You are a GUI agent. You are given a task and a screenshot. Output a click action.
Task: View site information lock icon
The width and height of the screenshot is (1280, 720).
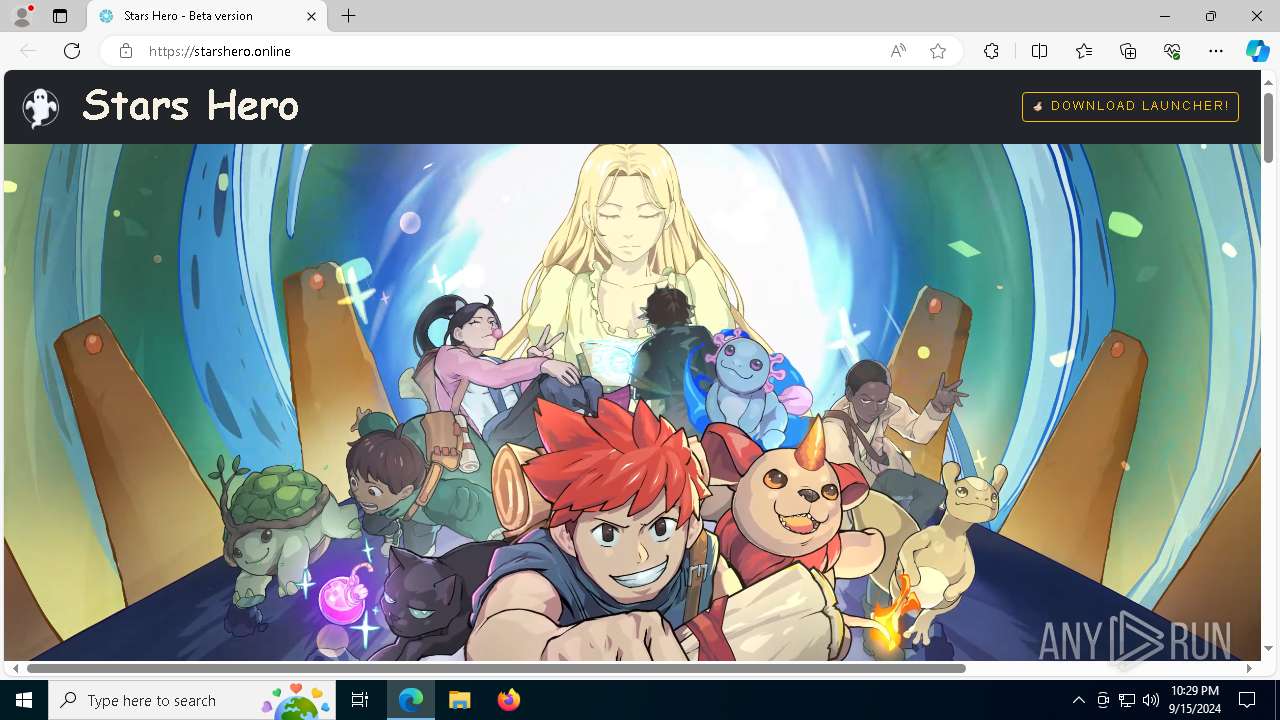pyautogui.click(x=126, y=51)
